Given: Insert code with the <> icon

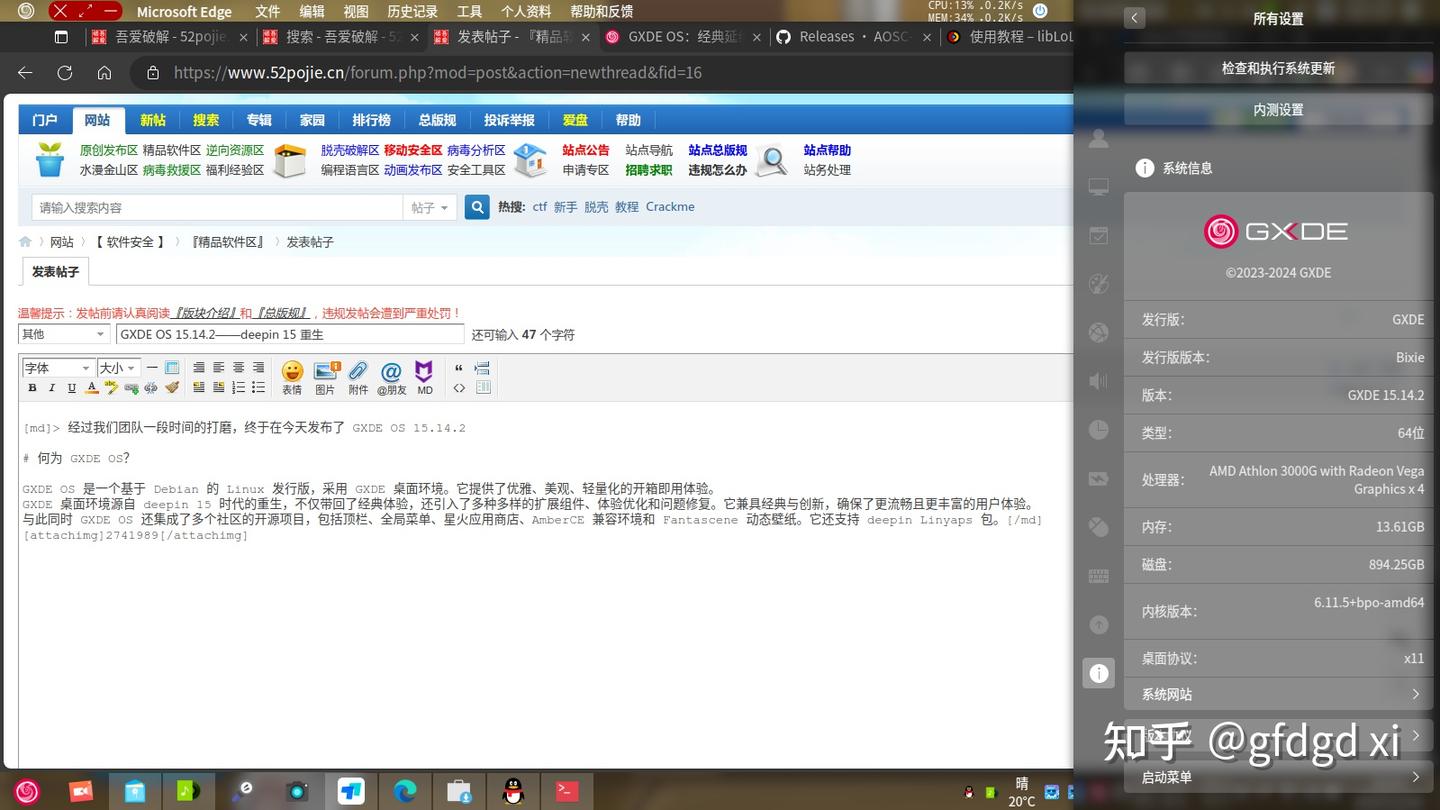Looking at the screenshot, I should click(x=458, y=388).
